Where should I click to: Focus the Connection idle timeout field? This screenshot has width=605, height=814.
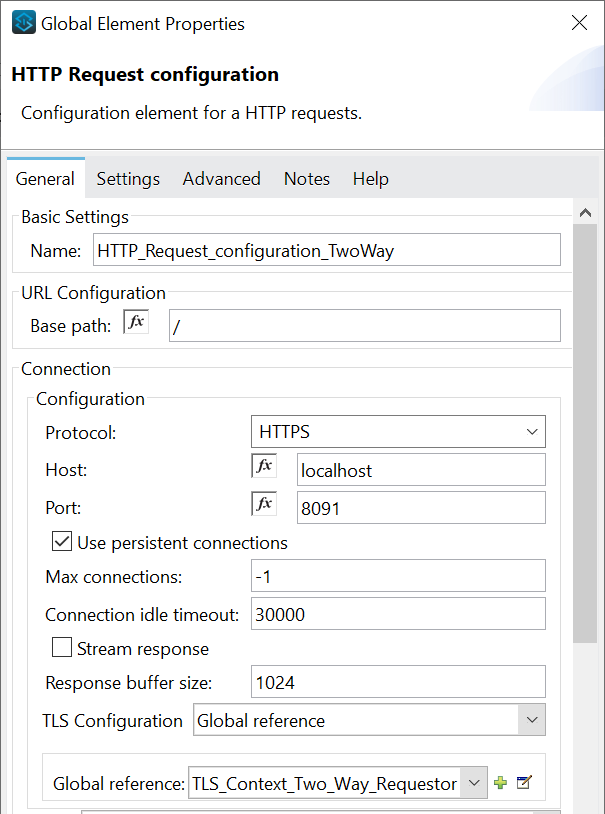tap(397, 614)
